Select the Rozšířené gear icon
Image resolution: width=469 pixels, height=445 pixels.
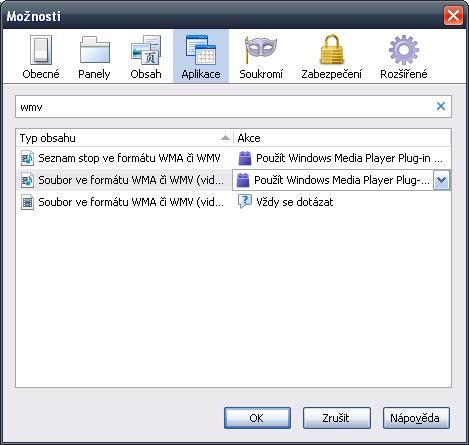point(404,50)
